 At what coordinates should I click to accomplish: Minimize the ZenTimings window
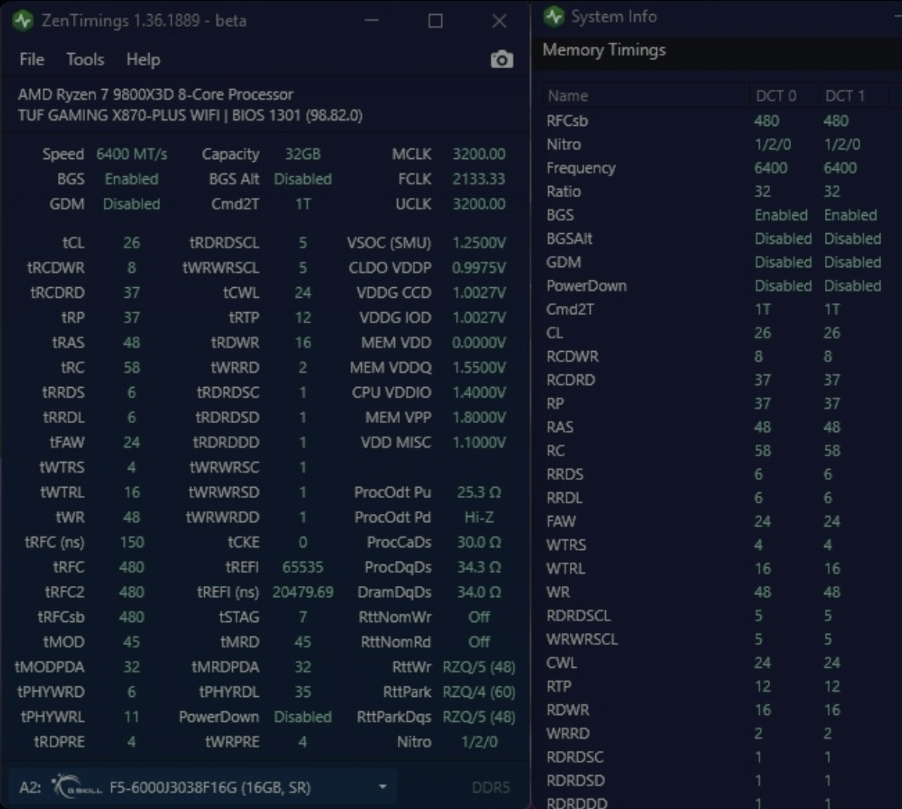372,21
